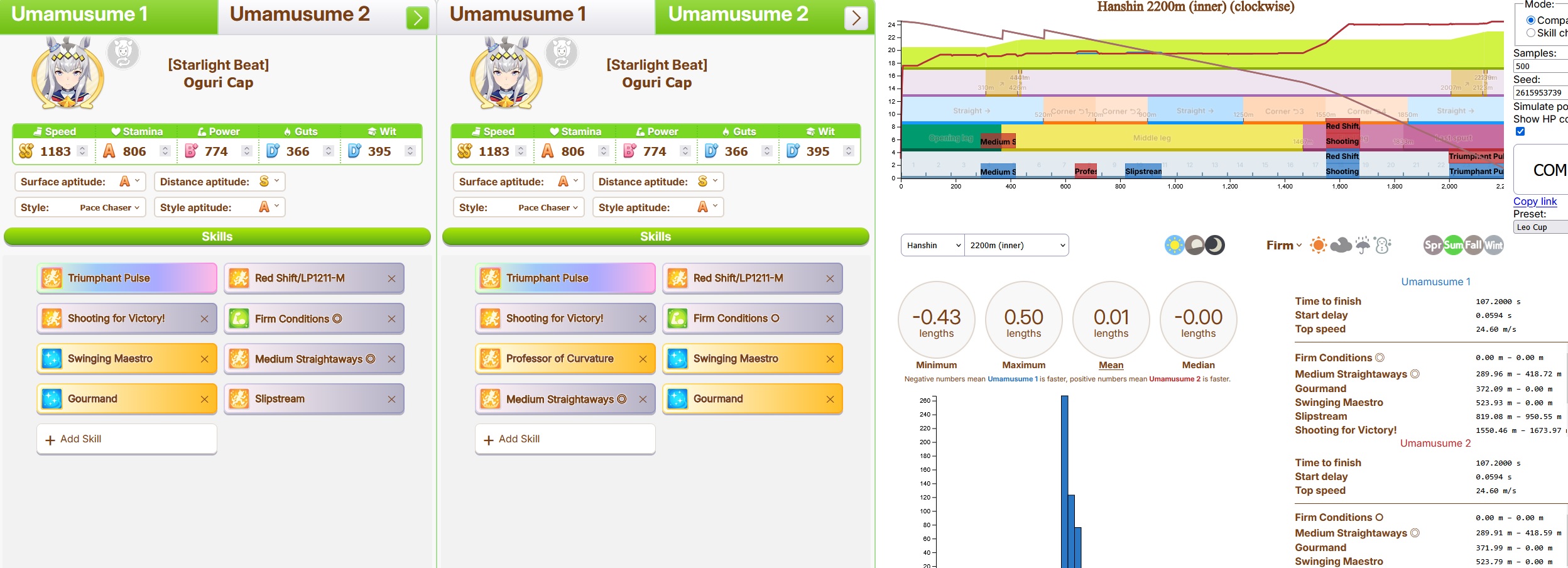Viewport: 1568px width, 568px height.
Task: Open the Leo Cup preset dropdown
Action: [1540, 227]
